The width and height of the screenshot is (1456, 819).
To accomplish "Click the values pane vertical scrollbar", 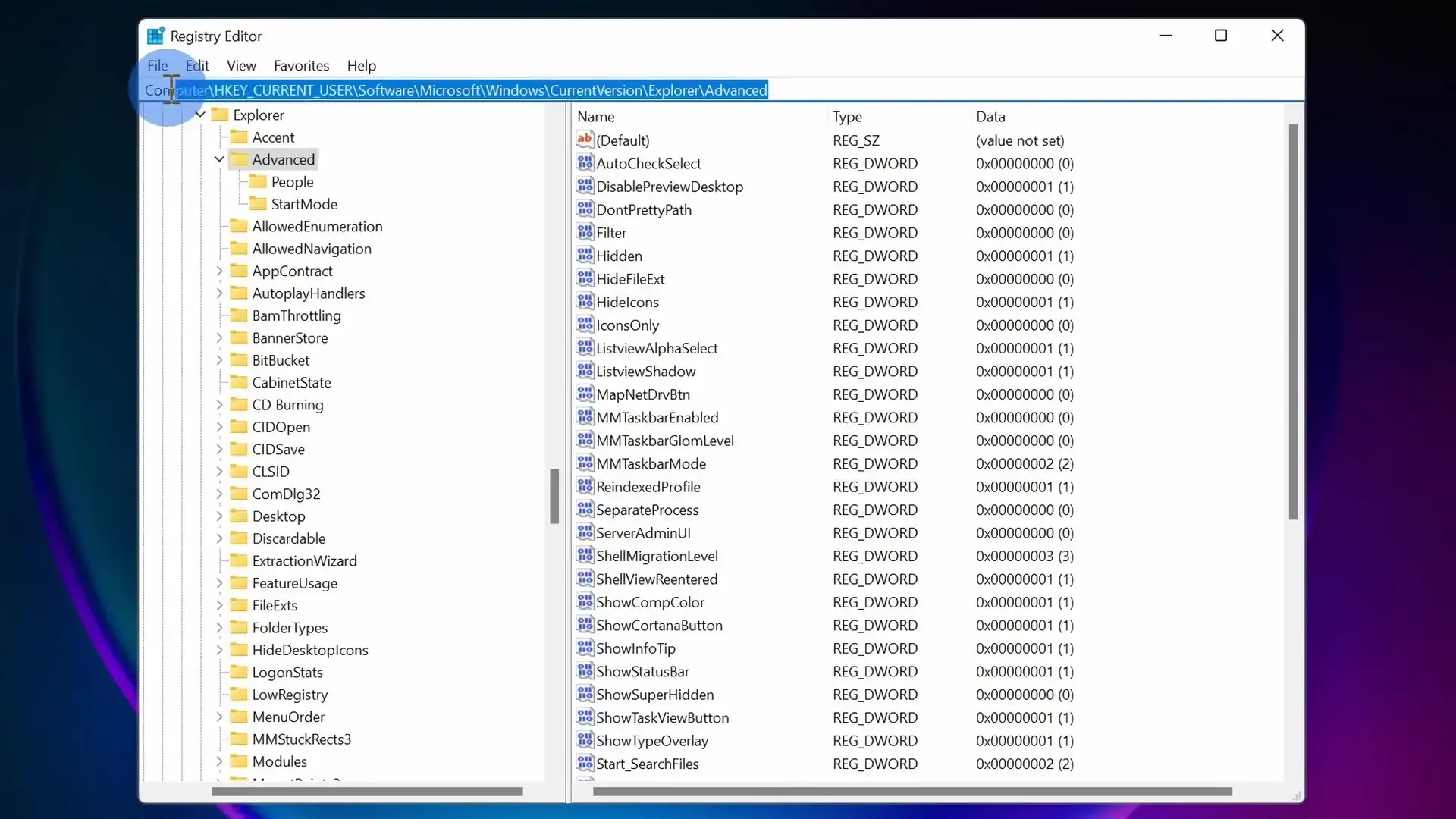I will [1293, 322].
